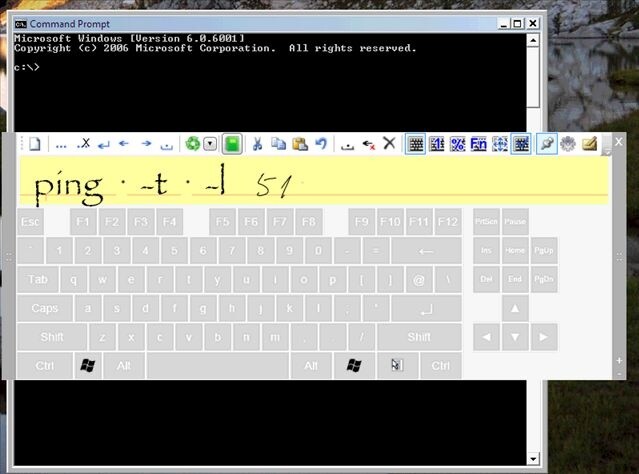Click the blue Undo arrow icon
The image size is (639, 474).
(322, 143)
